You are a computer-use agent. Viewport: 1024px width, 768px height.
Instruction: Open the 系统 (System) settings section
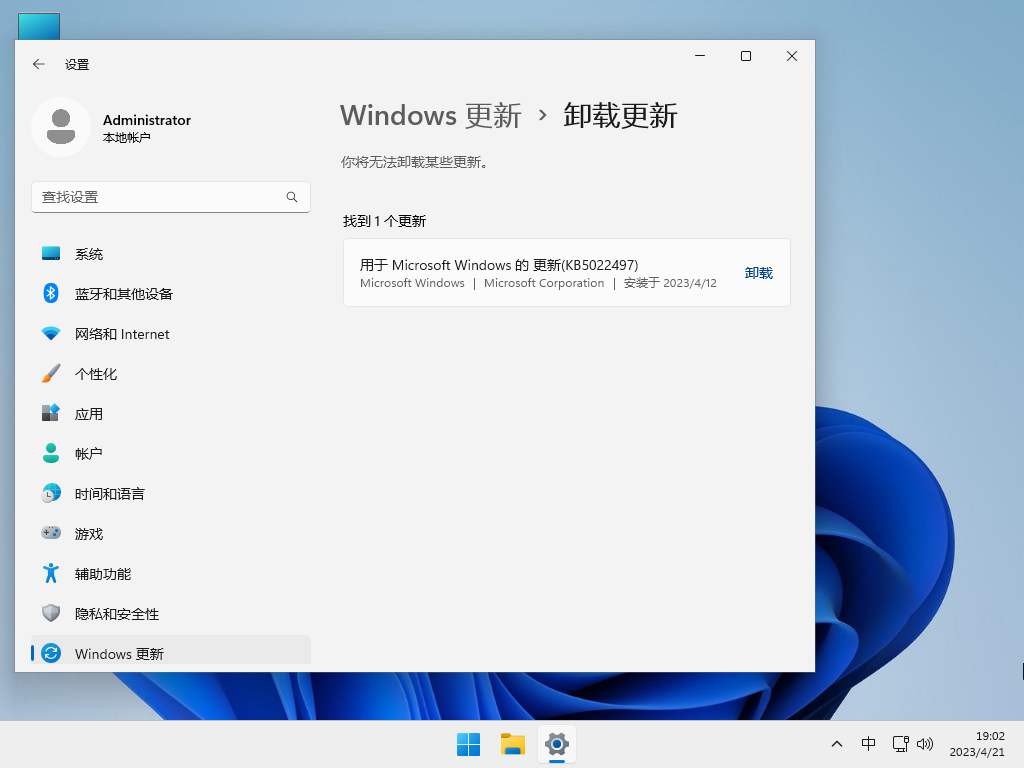click(90, 253)
